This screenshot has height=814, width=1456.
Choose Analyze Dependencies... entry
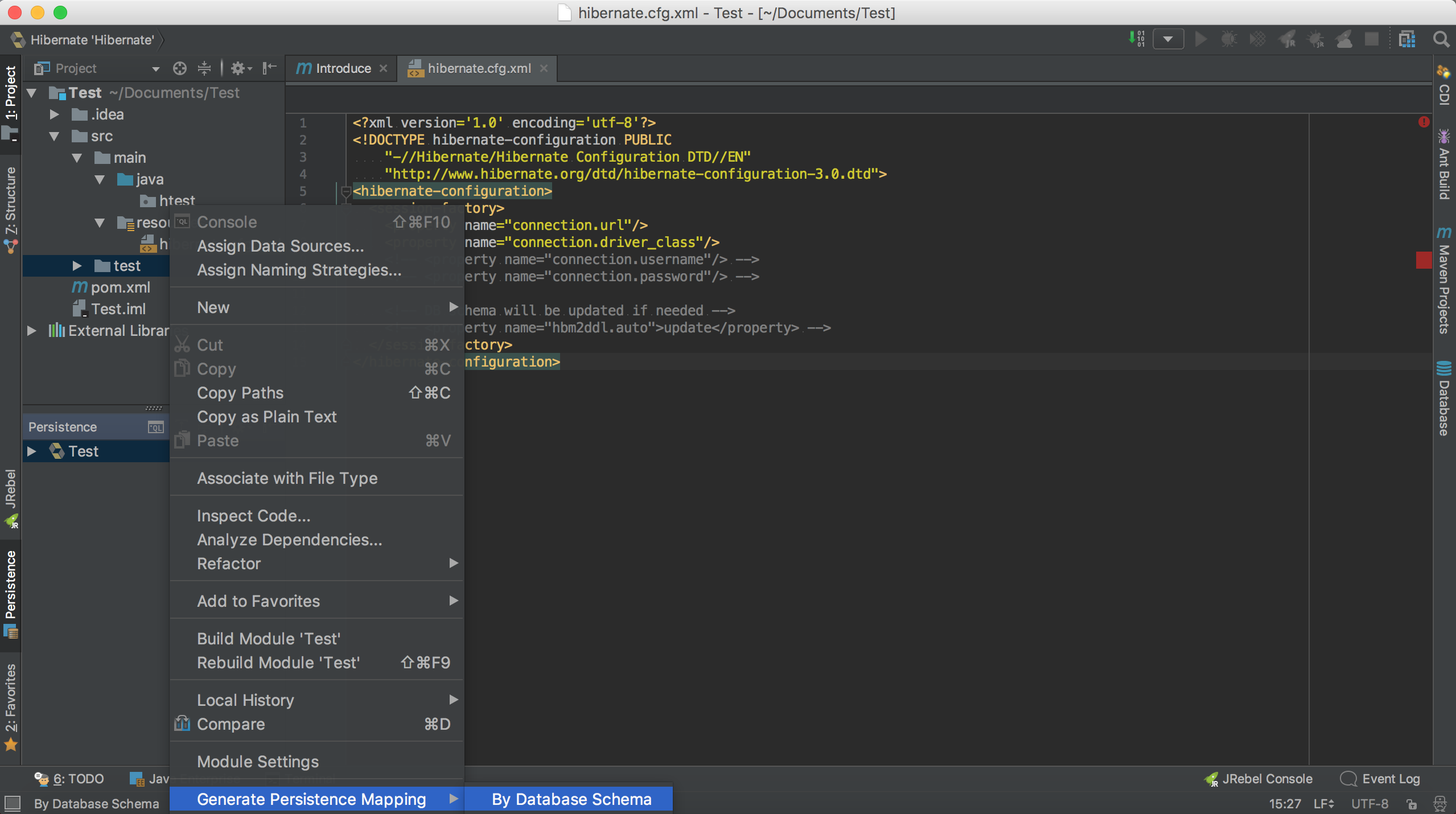tap(316, 540)
